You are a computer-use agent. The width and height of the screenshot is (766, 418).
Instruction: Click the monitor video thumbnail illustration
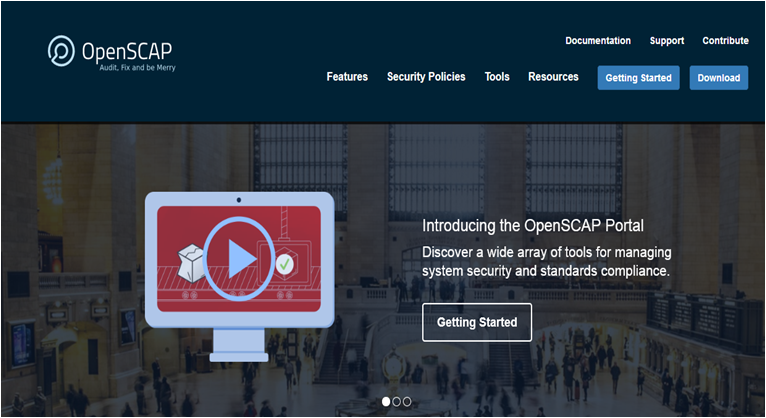(239, 276)
